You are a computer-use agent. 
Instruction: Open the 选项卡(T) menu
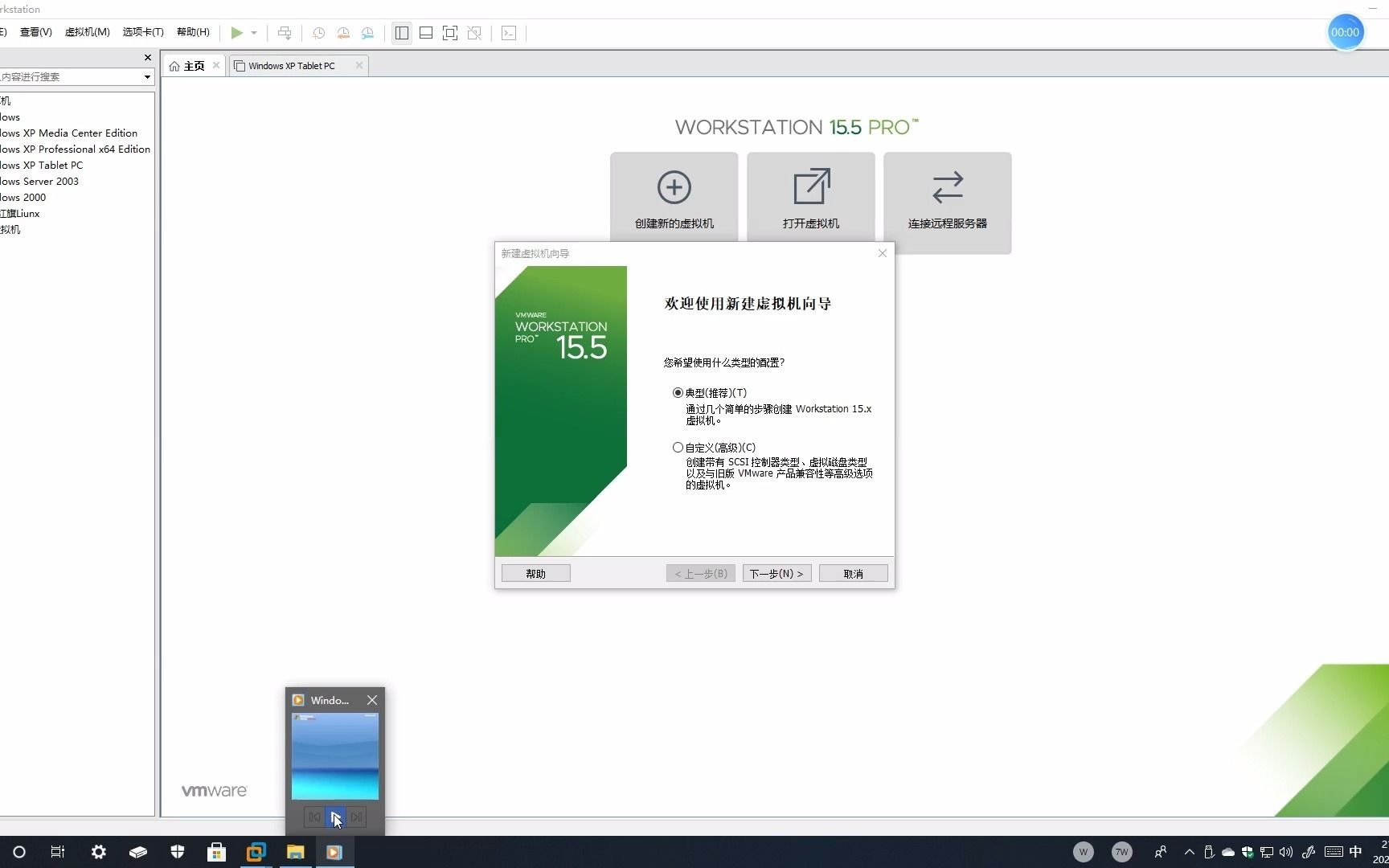[x=143, y=32]
